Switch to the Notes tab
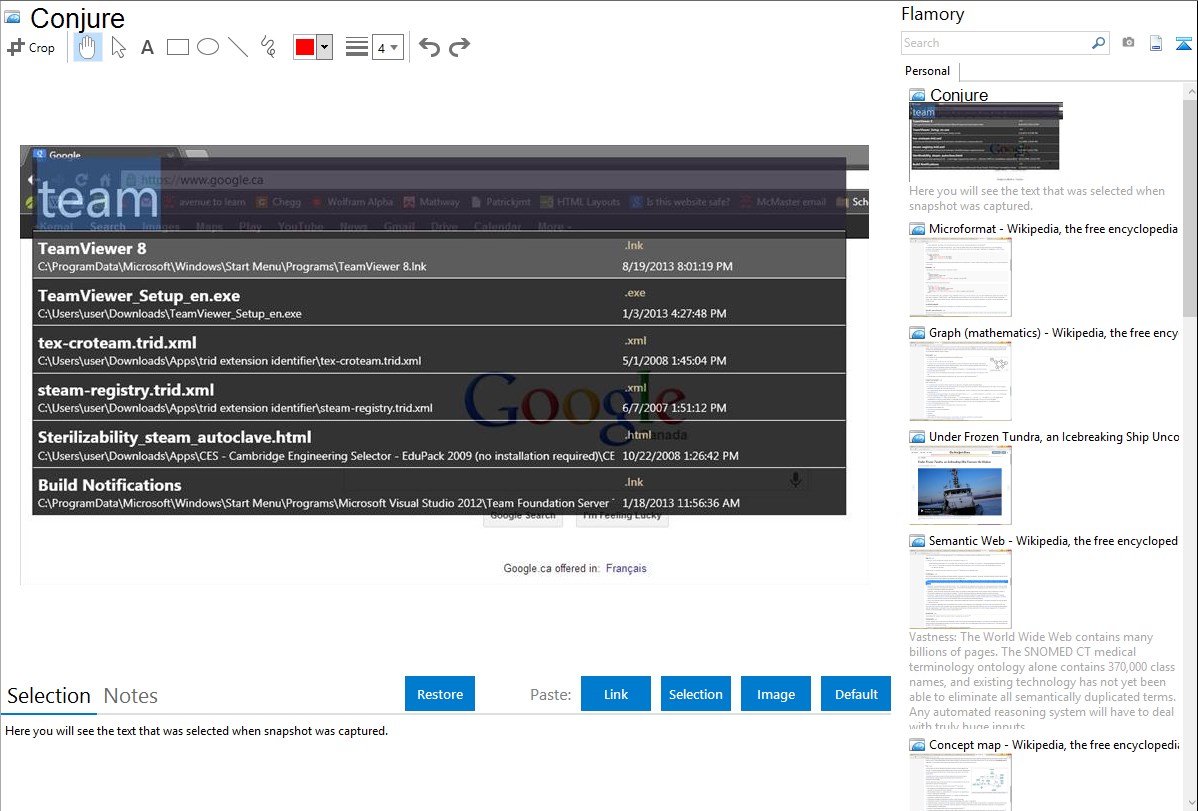This screenshot has height=811, width=1198. (x=131, y=696)
